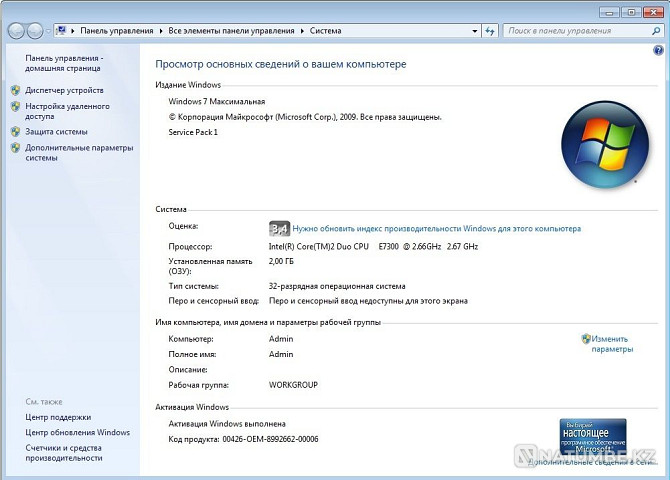Open the address bar history dropdown
The image size is (670, 480).
click(474, 31)
